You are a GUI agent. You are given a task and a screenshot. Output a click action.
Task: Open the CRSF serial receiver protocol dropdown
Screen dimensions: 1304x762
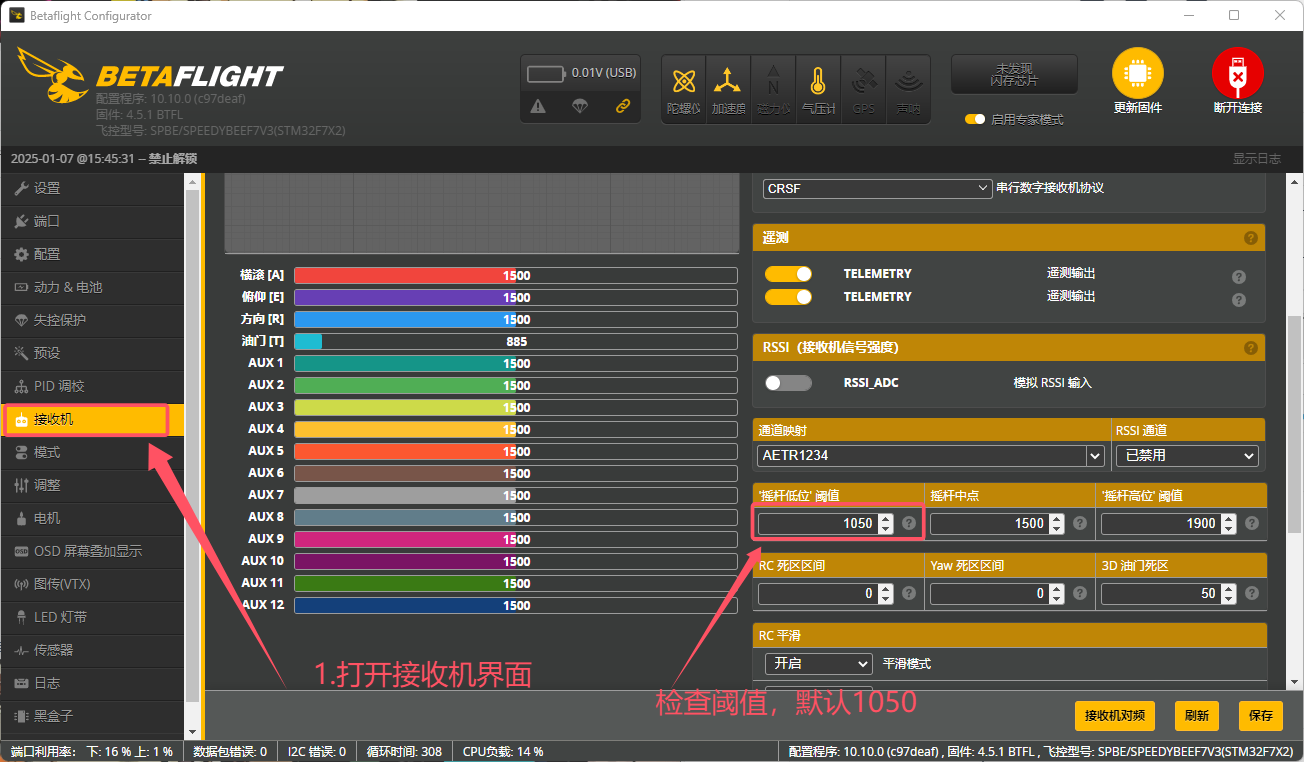tap(877, 188)
